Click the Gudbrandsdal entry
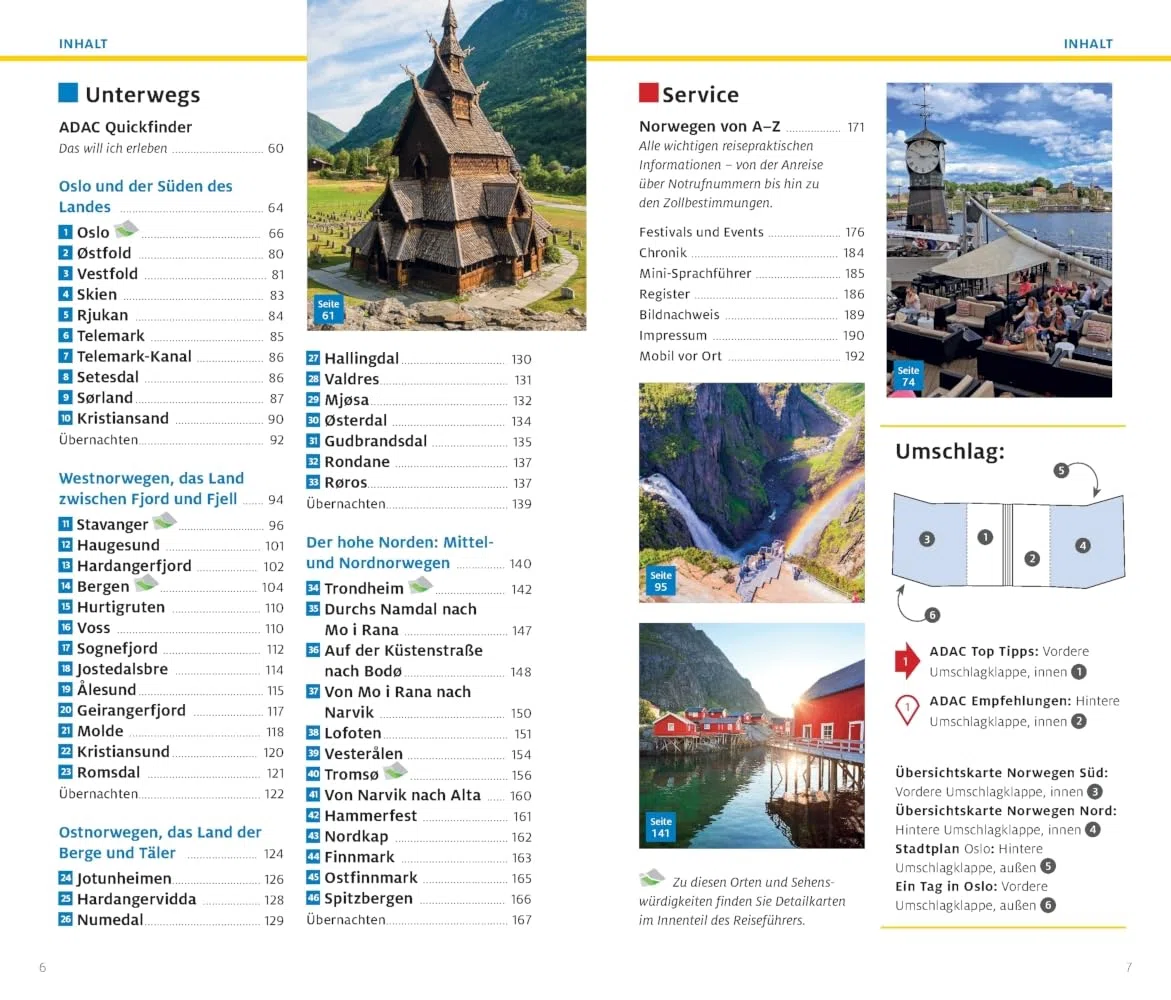The height and width of the screenshot is (1000, 1171). [x=419, y=441]
